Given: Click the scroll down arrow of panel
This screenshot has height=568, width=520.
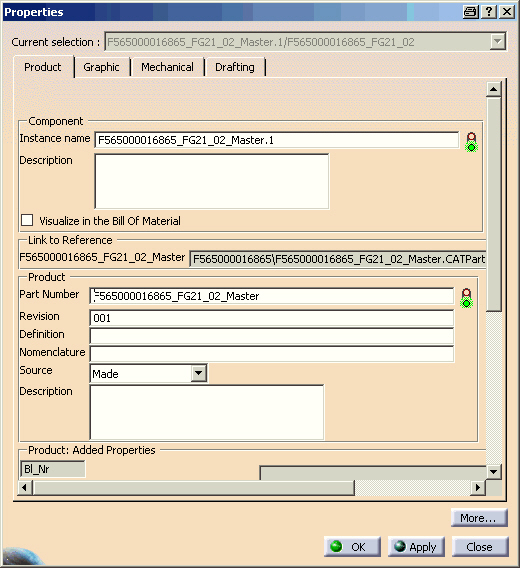Looking at the screenshot, I should point(494,472).
